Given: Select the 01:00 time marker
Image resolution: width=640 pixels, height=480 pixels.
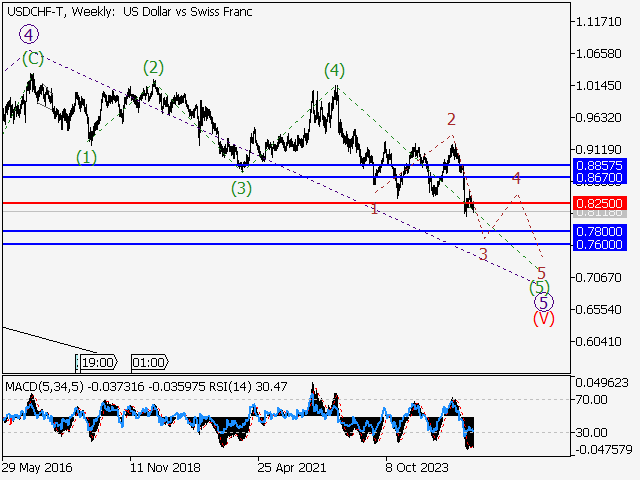Looking at the screenshot, I should 148,362.
